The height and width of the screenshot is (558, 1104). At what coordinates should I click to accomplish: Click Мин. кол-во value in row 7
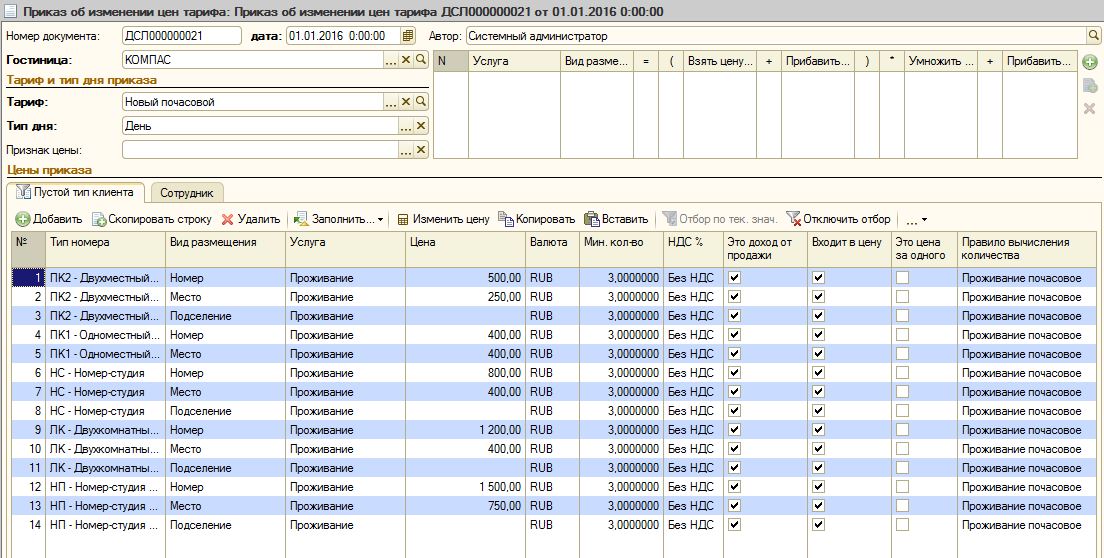(x=621, y=391)
